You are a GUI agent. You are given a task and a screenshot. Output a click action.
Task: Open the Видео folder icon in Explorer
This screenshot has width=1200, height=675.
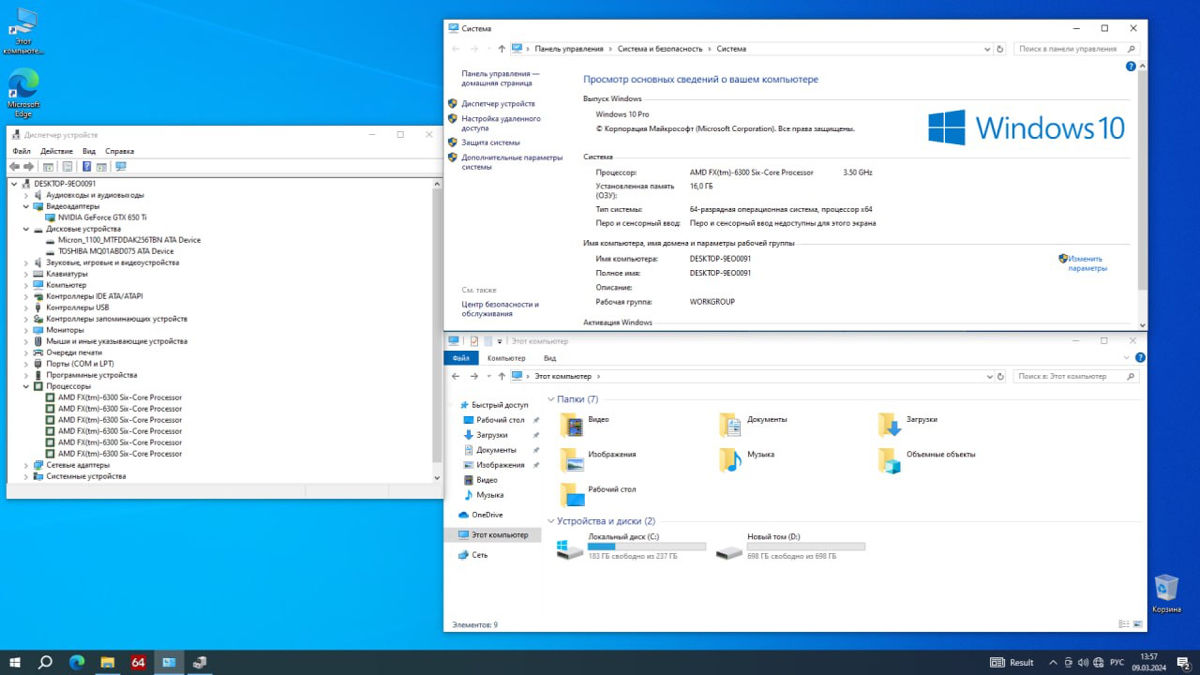(x=572, y=424)
